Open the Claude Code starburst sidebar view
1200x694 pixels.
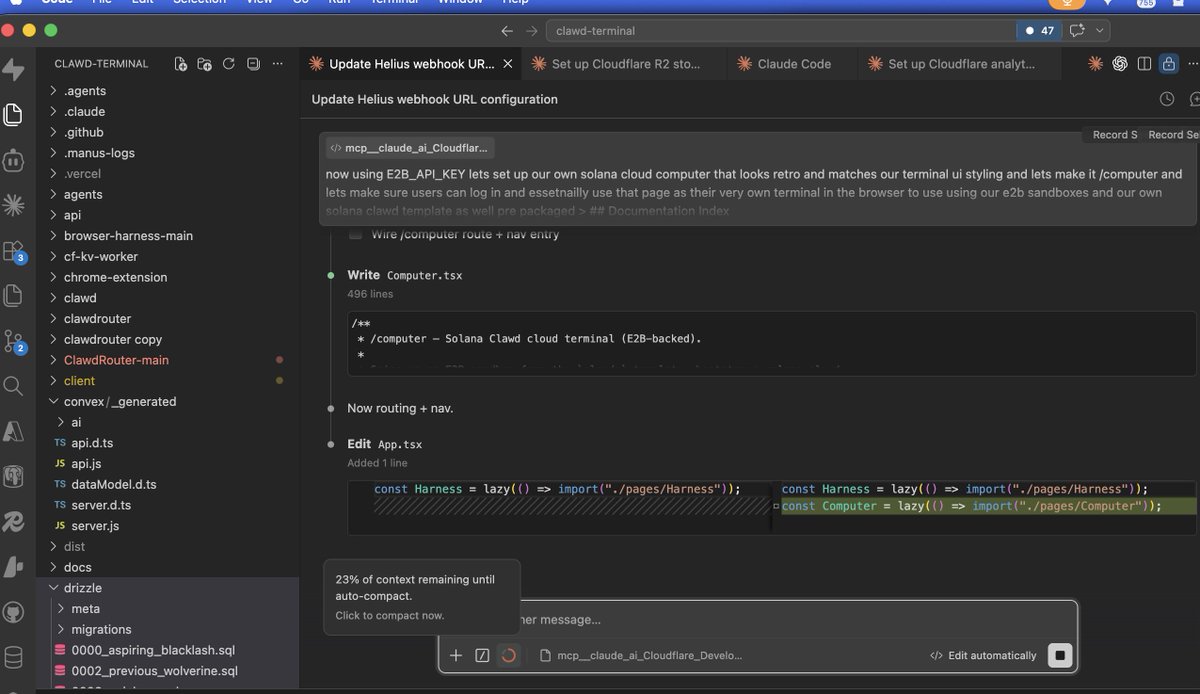pos(13,205)
